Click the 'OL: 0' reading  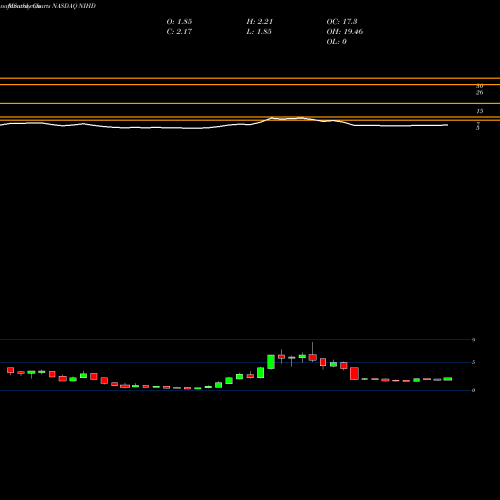[x=337, y=42]
